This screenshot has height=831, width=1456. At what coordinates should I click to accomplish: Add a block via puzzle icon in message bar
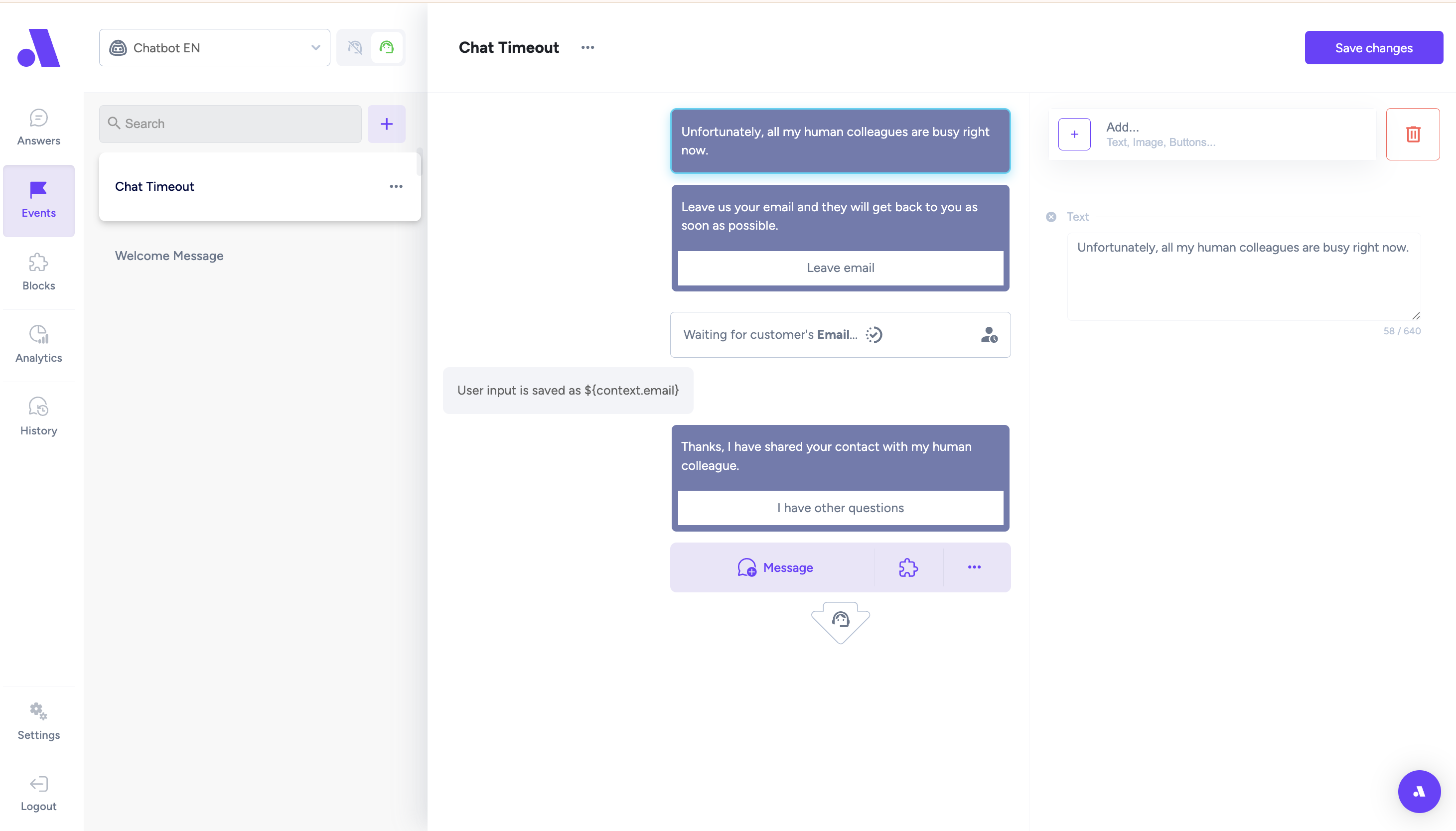pos(908,567)
